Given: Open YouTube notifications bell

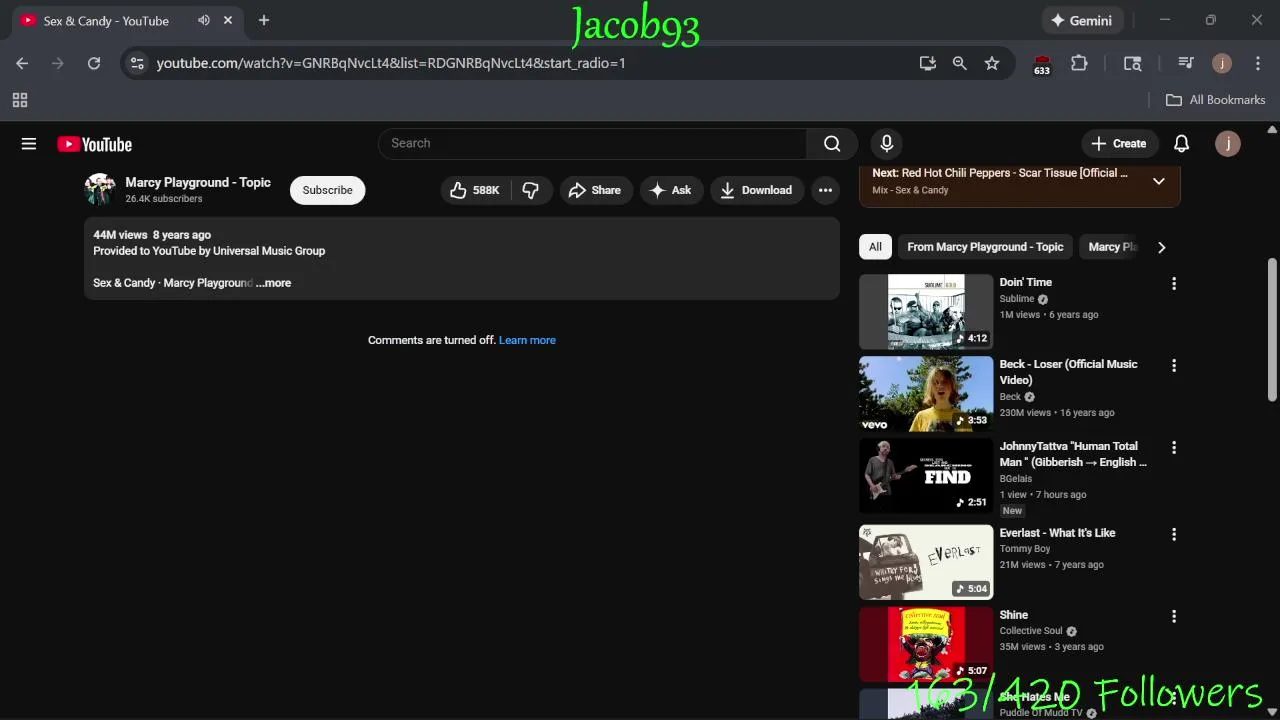Looking at the screenshot, I should [x=1181, y=144].
